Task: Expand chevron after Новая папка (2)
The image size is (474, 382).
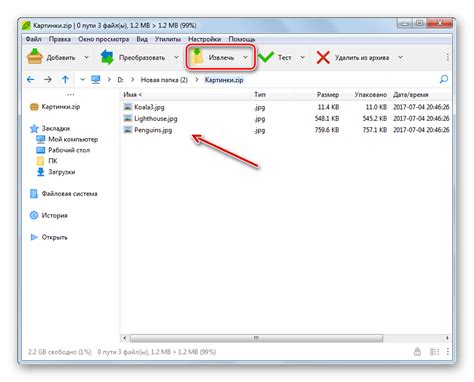Action: [197, 80]
